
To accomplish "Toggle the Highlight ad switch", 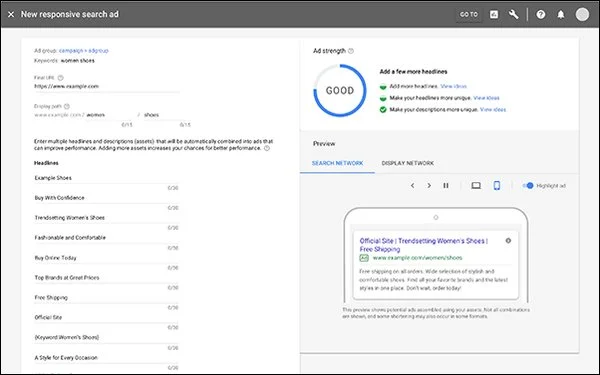I will tap(528, 186).
